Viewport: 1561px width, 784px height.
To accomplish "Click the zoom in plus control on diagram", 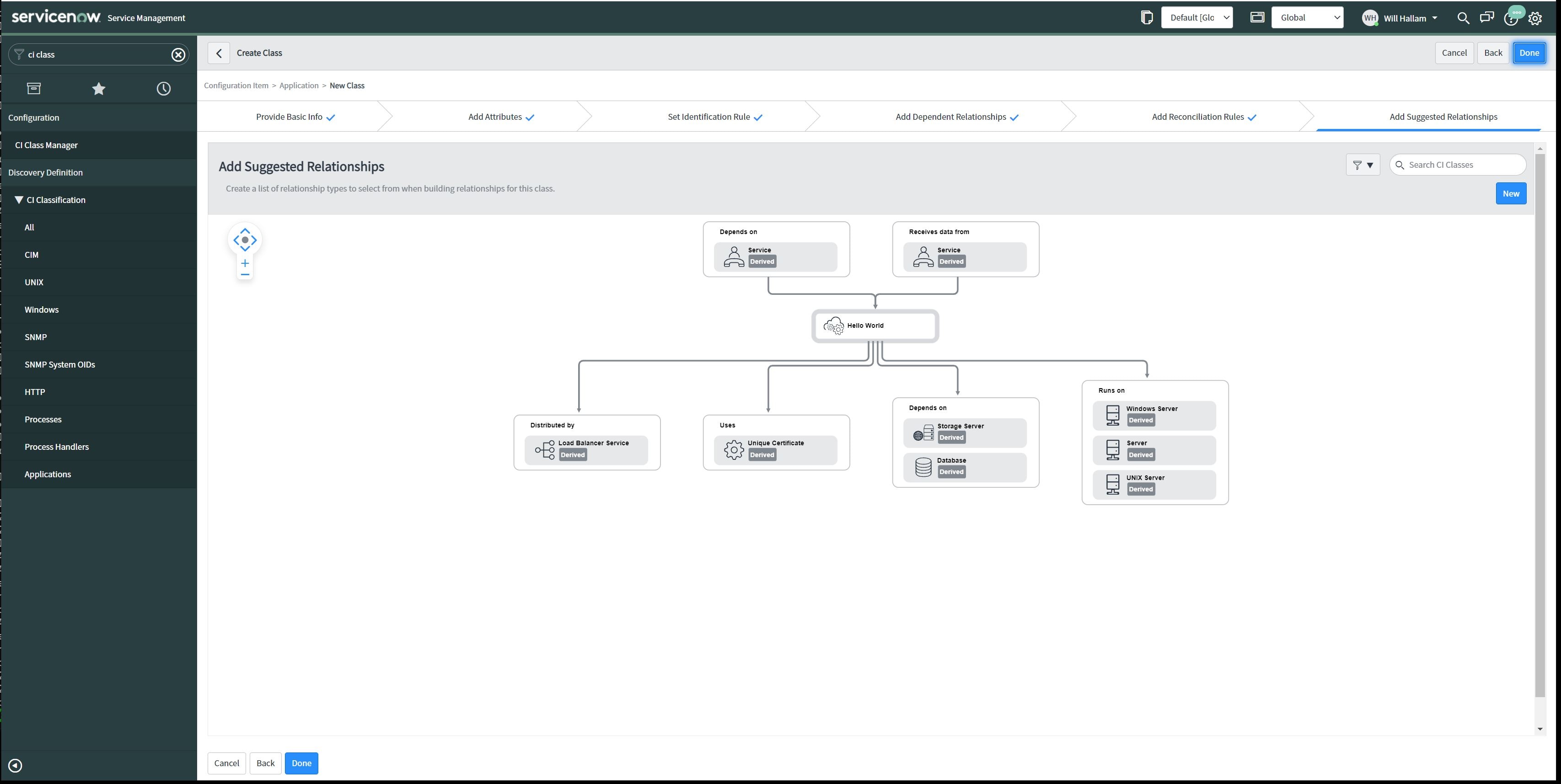I will point(245,263).
